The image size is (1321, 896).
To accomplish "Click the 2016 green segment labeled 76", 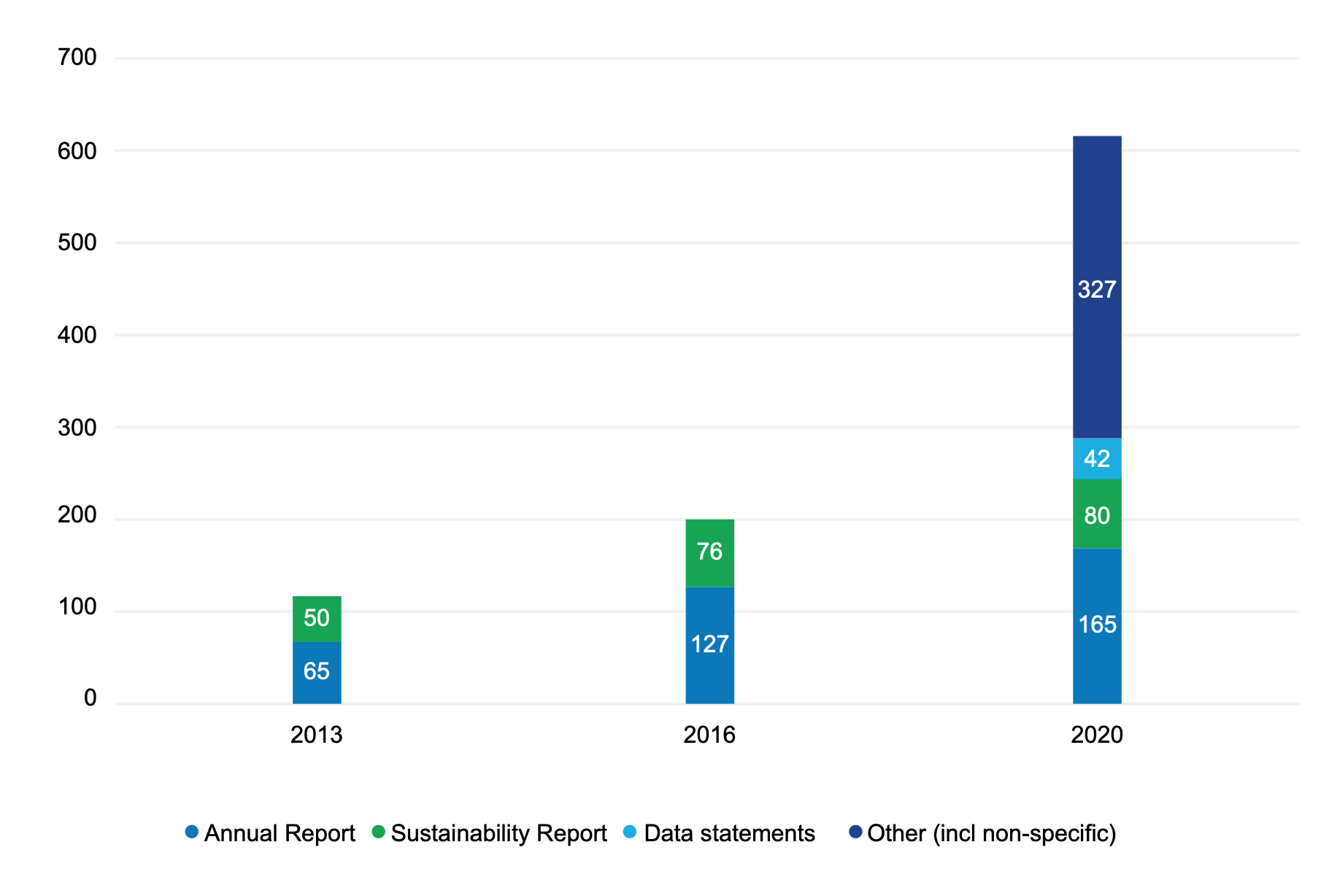I will [x=709, y=552].
